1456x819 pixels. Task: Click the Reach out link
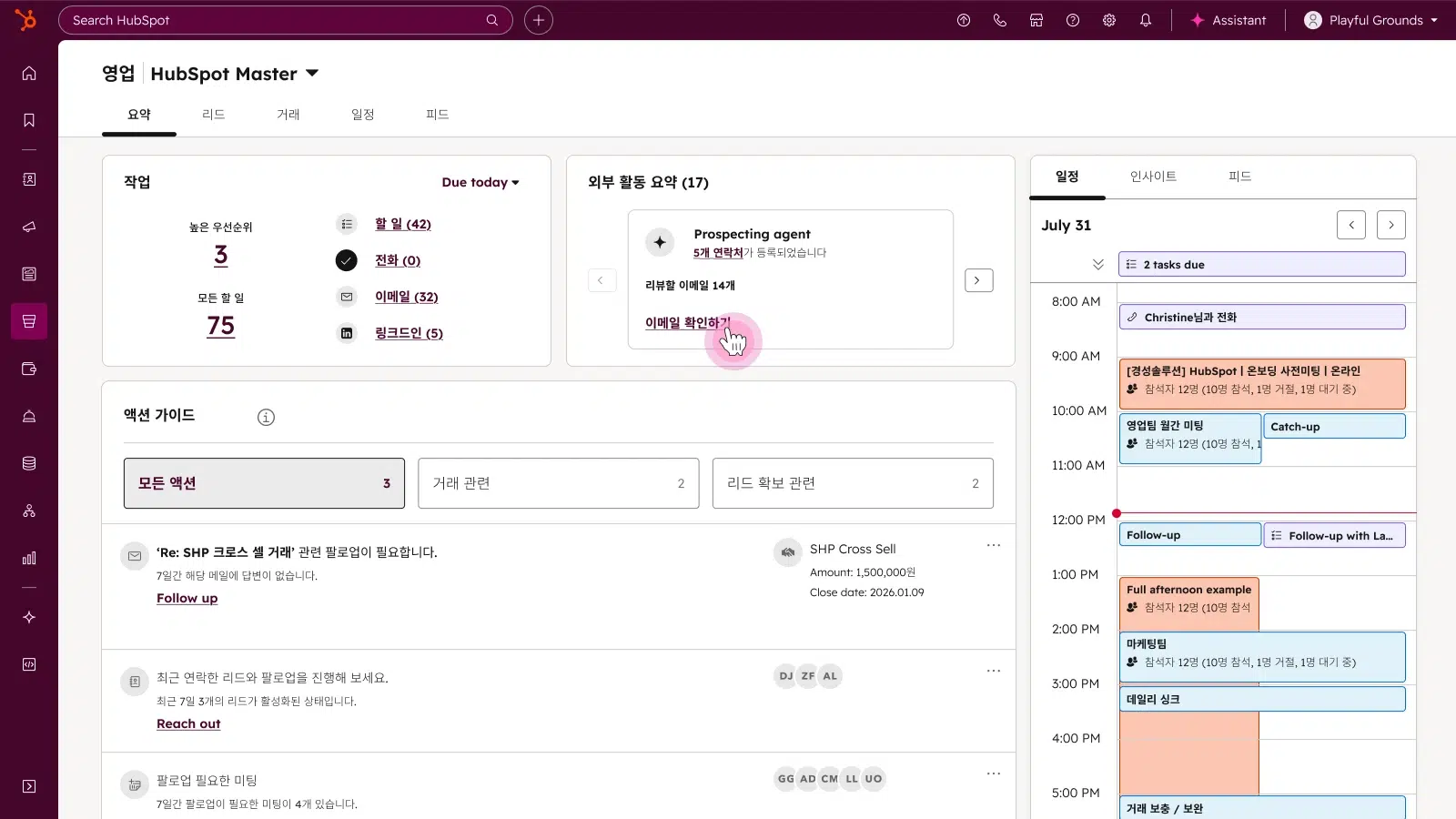pyautogui.click(x=188, y=723)
